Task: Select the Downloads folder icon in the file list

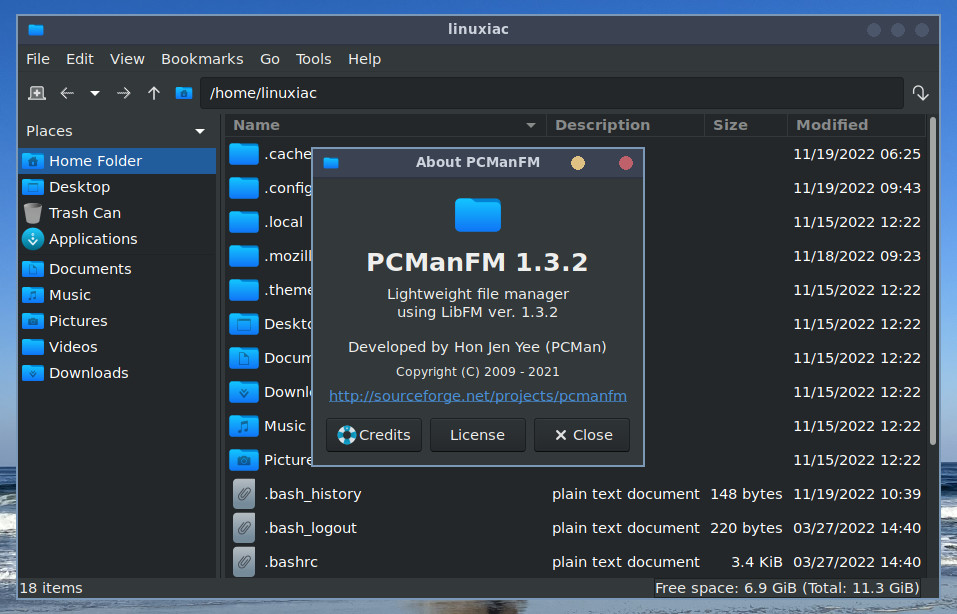Action: coord(244,392)
